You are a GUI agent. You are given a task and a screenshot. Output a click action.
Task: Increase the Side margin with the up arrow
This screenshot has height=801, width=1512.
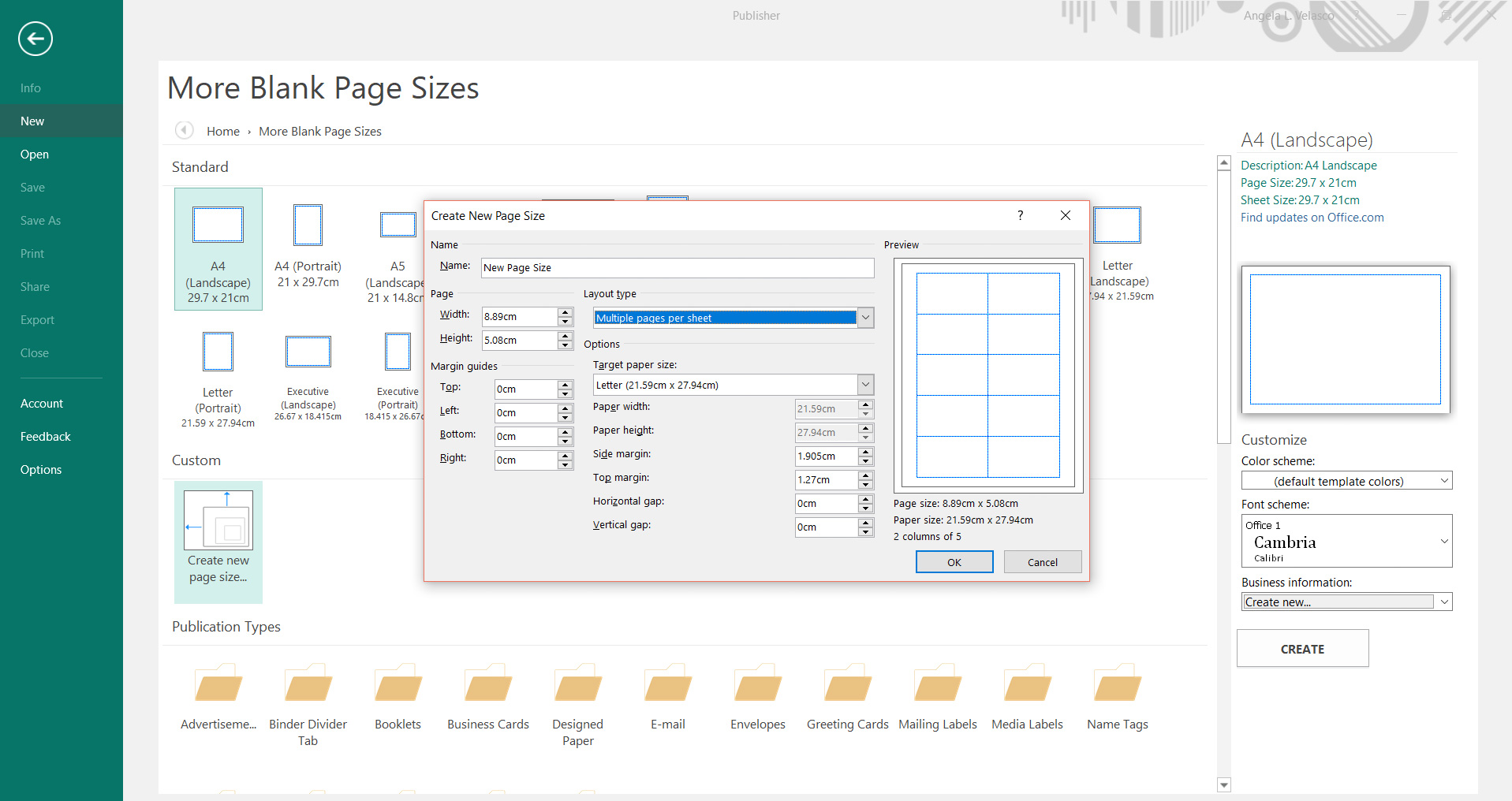click(x=865, y=452)
